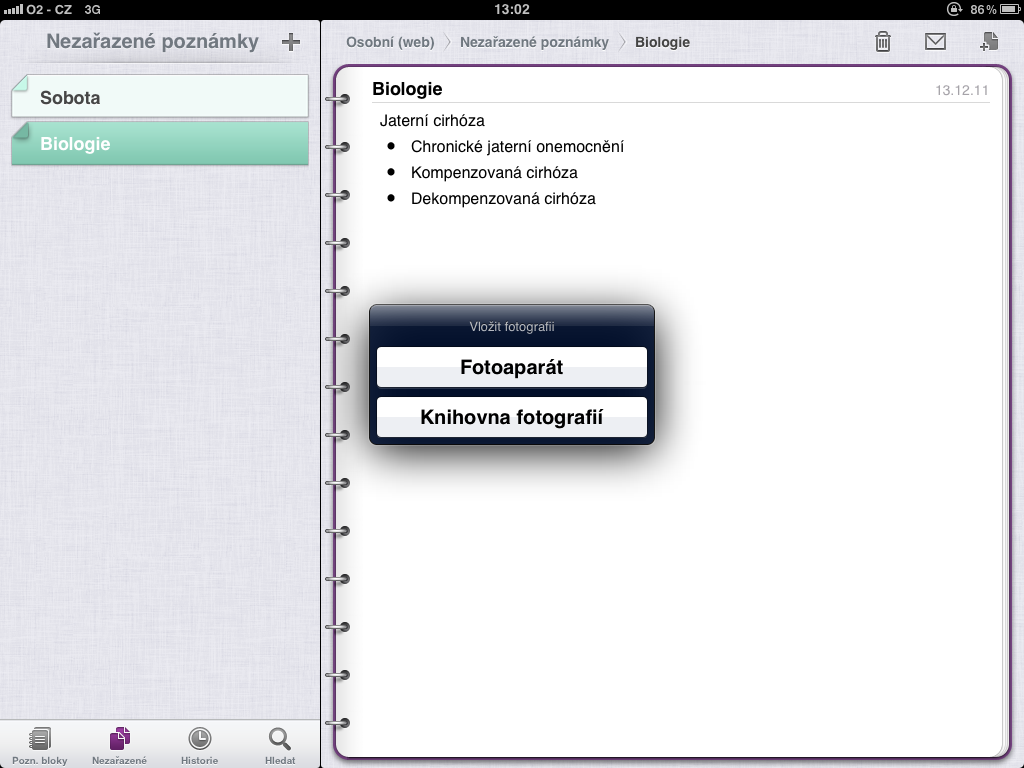The height and width of the screenshot is (768, 1024).
Task: Select the Biologie note in the list
Action: coord(160,143)
